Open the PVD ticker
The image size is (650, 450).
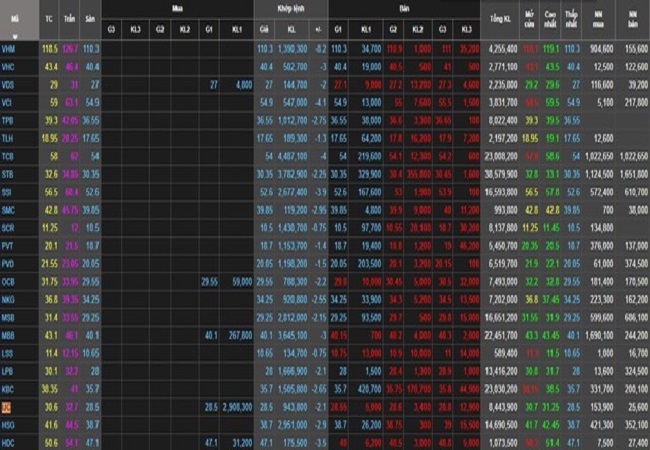pos(7,264)
